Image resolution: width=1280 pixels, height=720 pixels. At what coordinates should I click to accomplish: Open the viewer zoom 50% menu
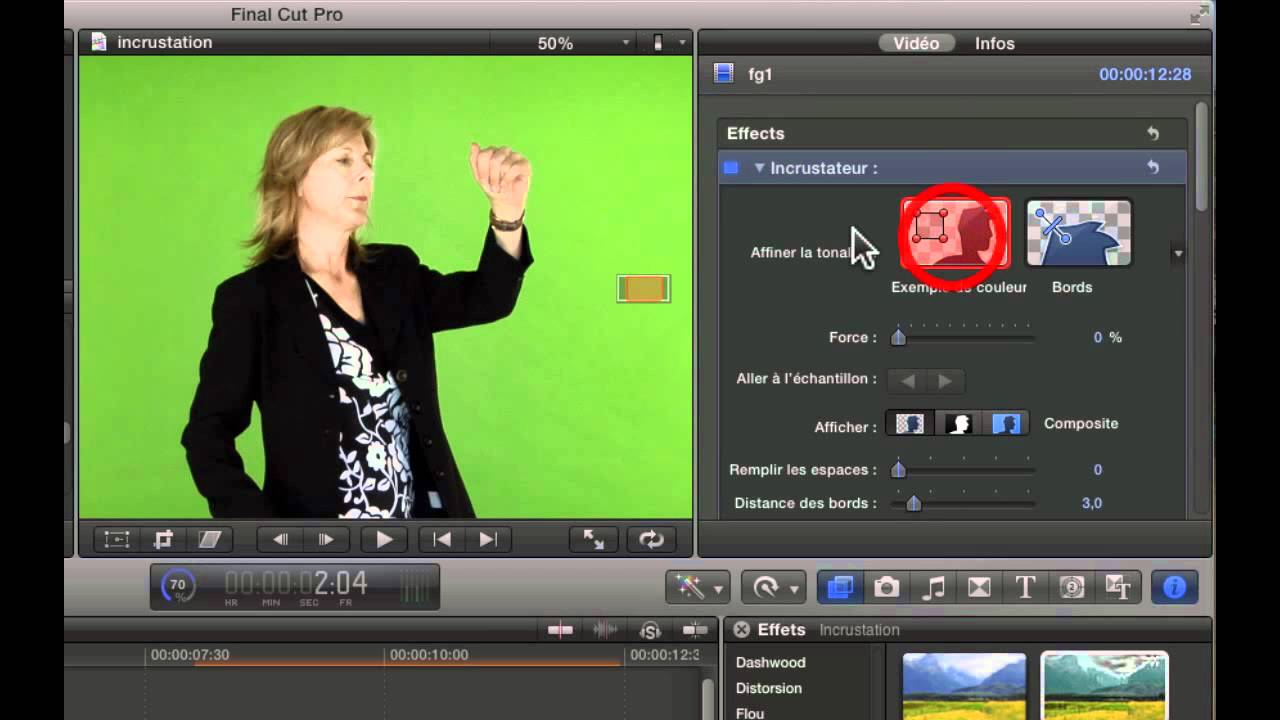click(x=584, y=43)
